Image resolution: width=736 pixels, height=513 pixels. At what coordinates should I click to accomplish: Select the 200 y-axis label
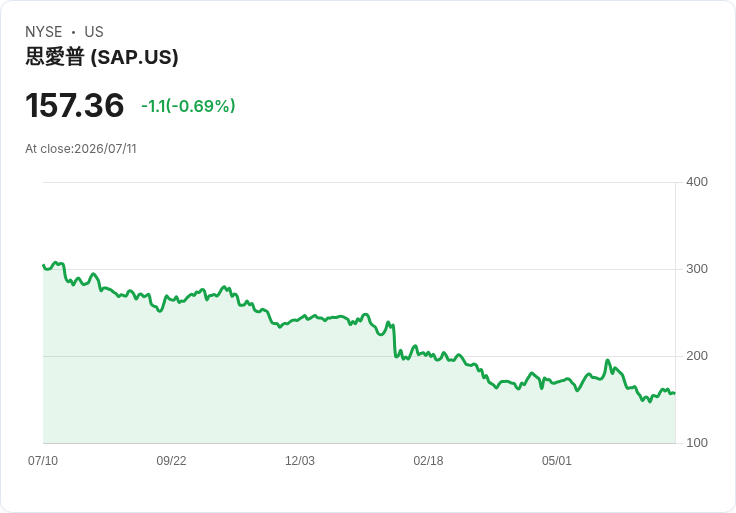click(697, 356)
